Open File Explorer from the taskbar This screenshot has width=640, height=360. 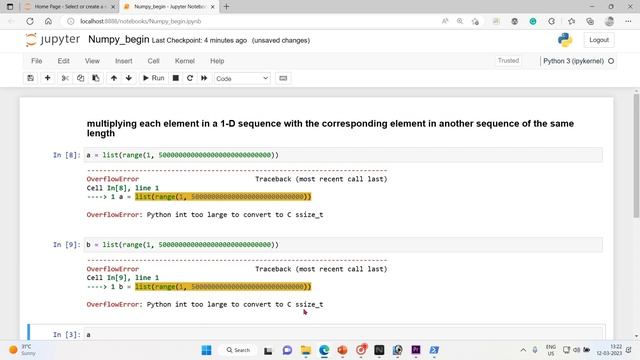coord(306,350)
